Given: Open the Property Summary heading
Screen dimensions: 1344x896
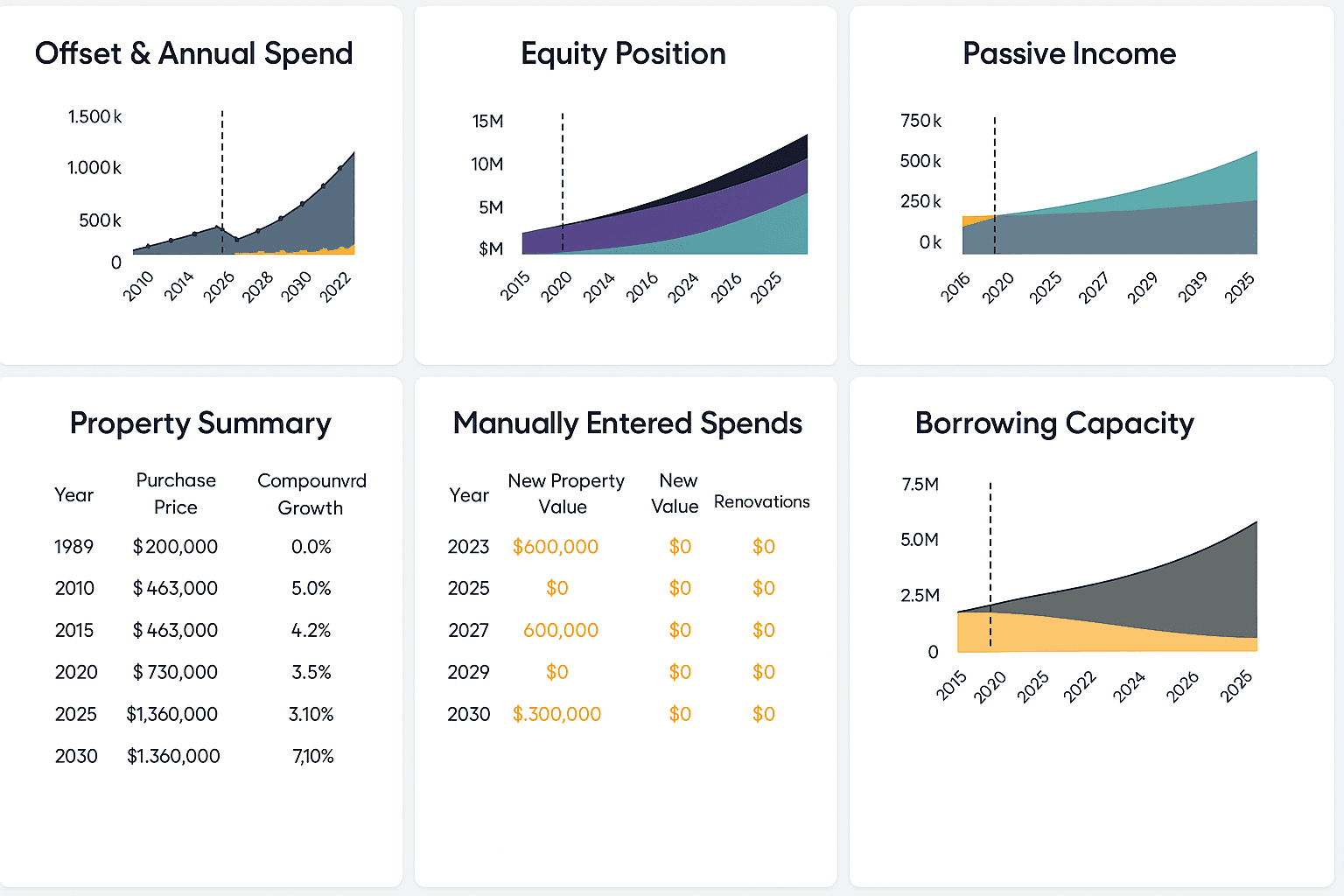Looking at the screenshot, I should 200,423.
